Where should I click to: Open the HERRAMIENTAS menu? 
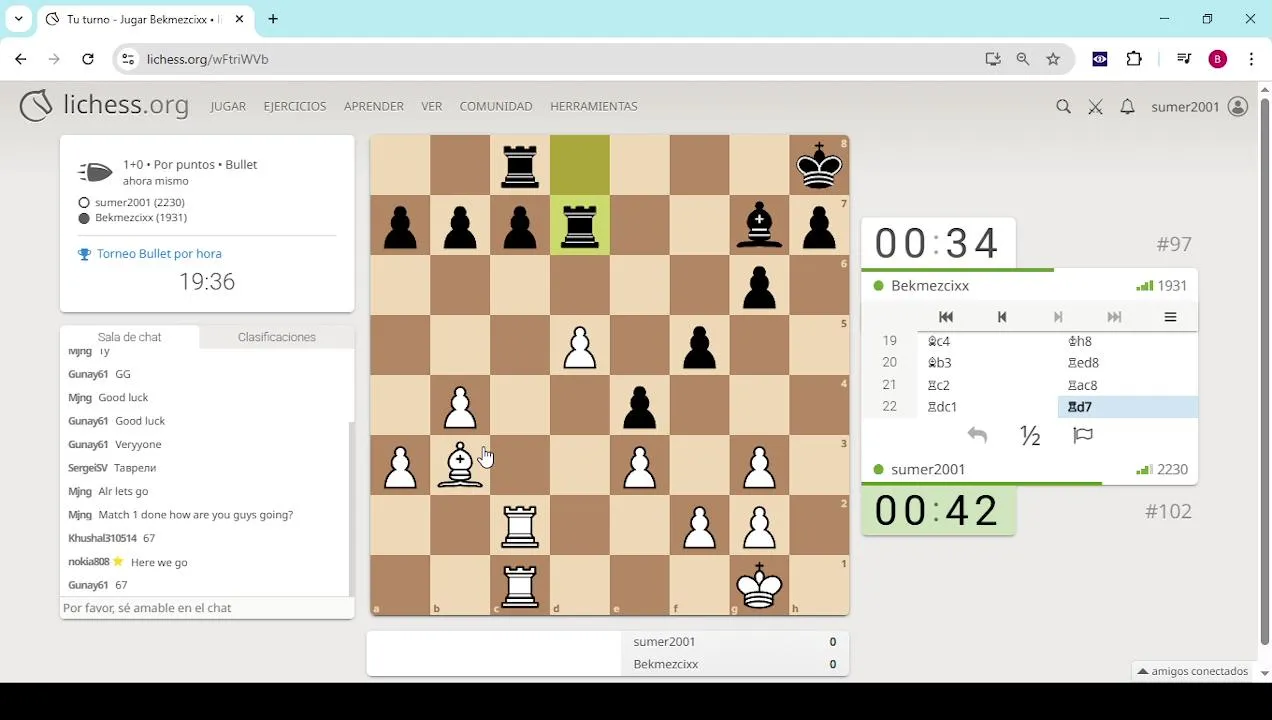coord(594,106)
